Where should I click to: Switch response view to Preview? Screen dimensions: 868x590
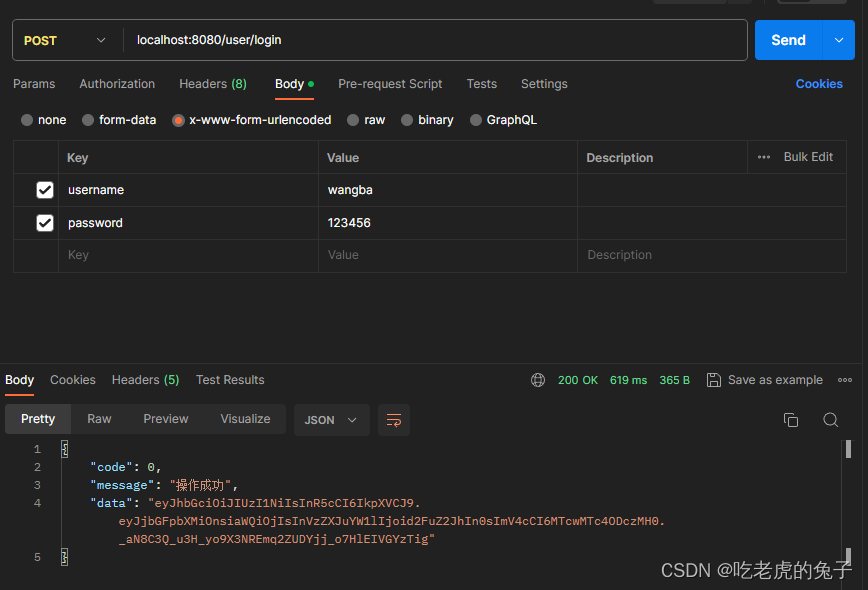[165, 419]
